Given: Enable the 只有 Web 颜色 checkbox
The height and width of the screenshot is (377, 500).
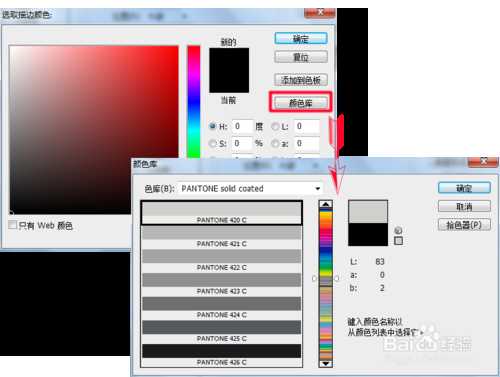Looking at the screenshot, I should pos(13,225).
